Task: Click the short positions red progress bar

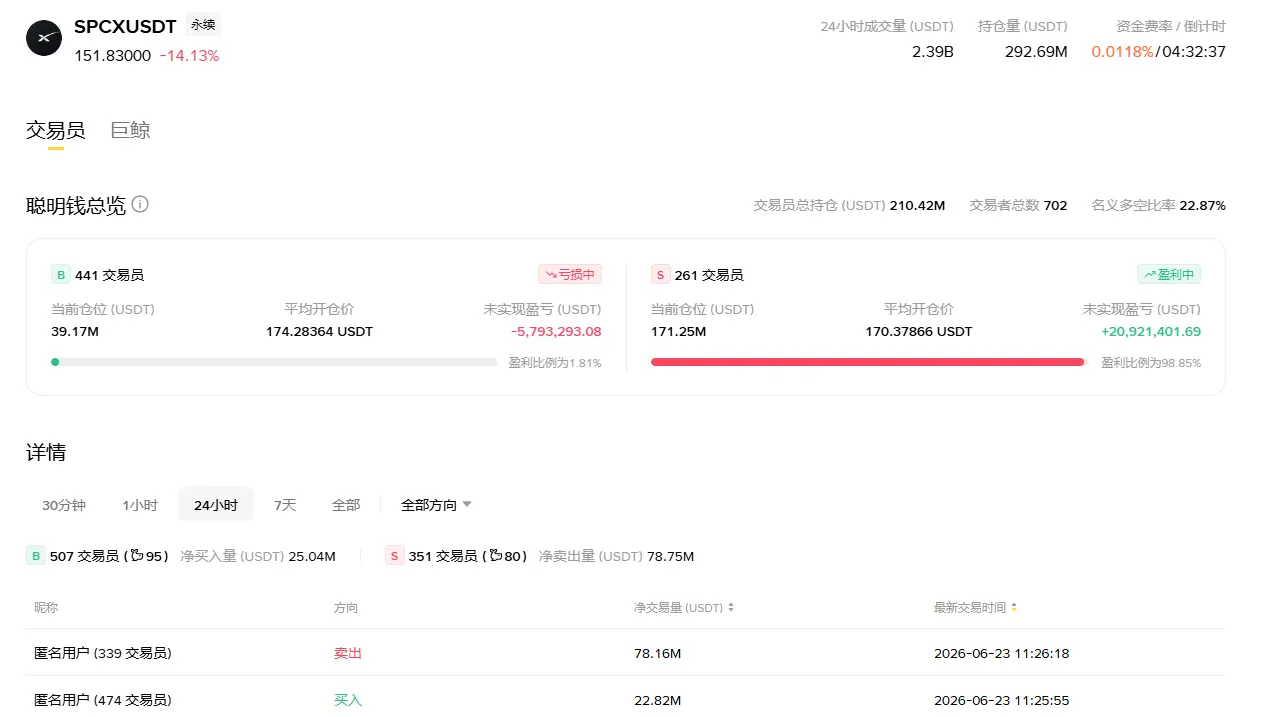Action: (867, 362)
